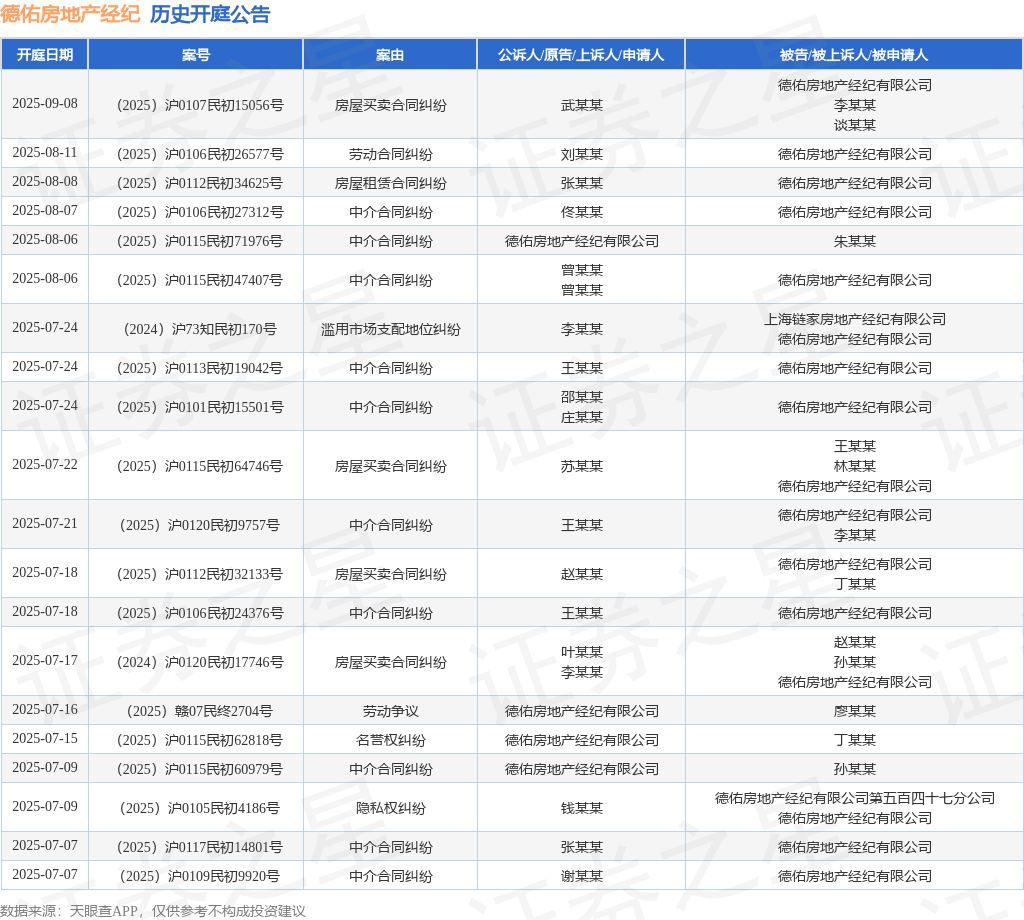Click defendant 德佑房地产经纪有限公司第五百四十七分公司
The image size is (1024, 920).
click(854, 798)
